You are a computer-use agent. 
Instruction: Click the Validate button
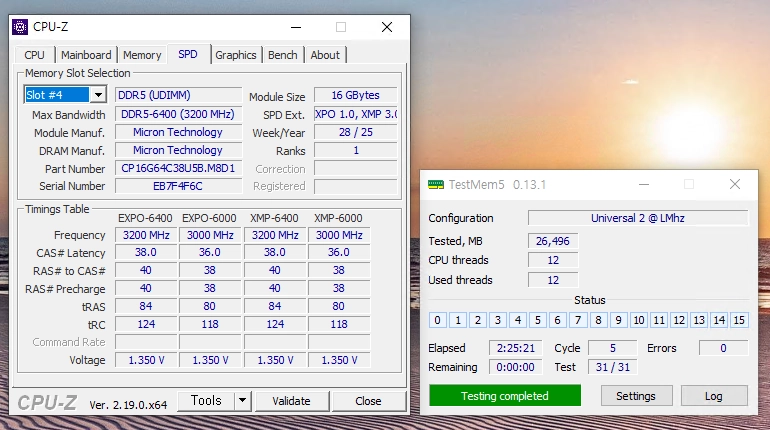click(x=292, y=401)
